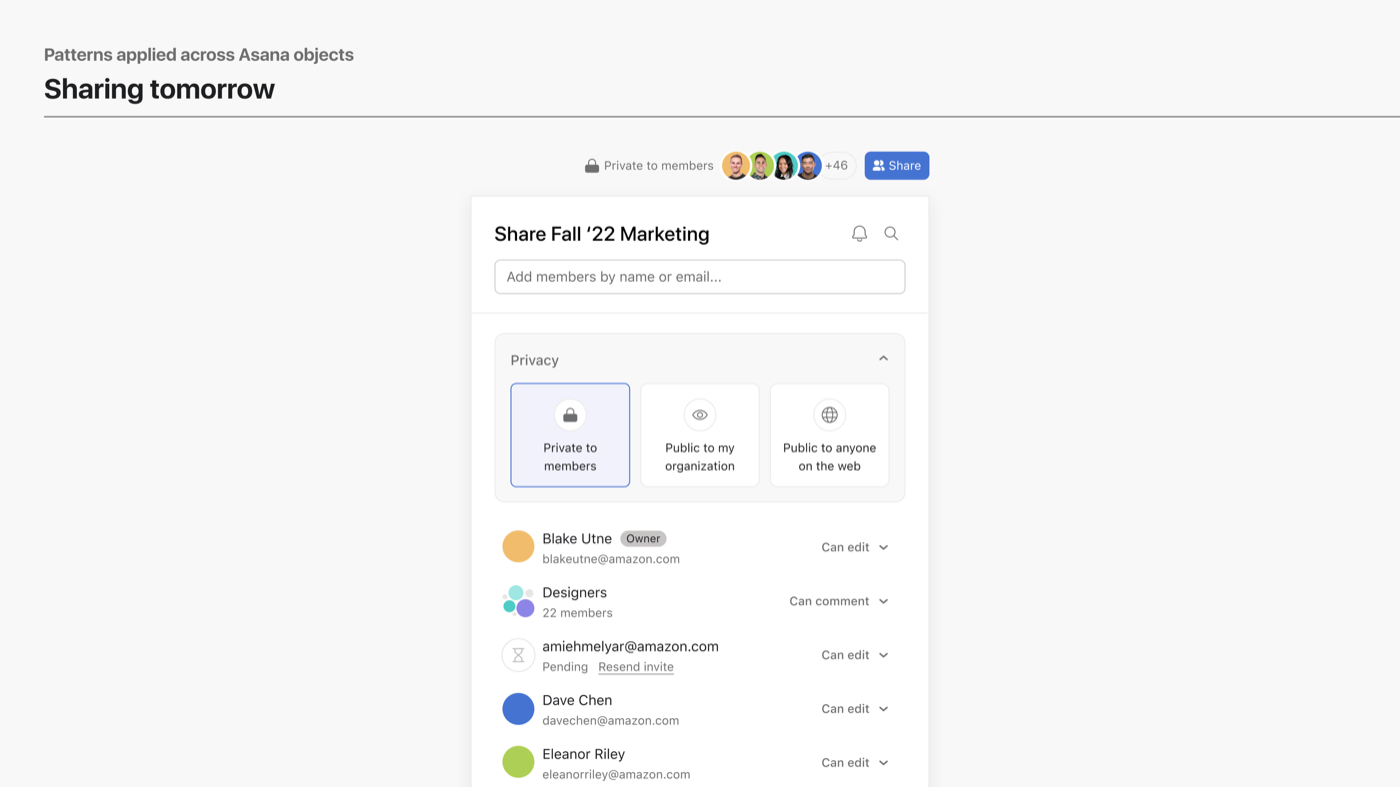Open Blake Utne's Can edit dropdown
Viewport: 1400px width, 787px height.
pyautogui.click(x=855, y=547)
